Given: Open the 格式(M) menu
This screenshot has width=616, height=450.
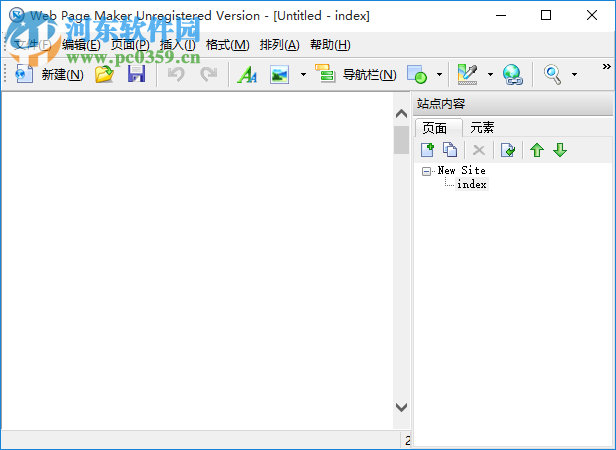Looking at the screenshot, I should coord(227,45).
